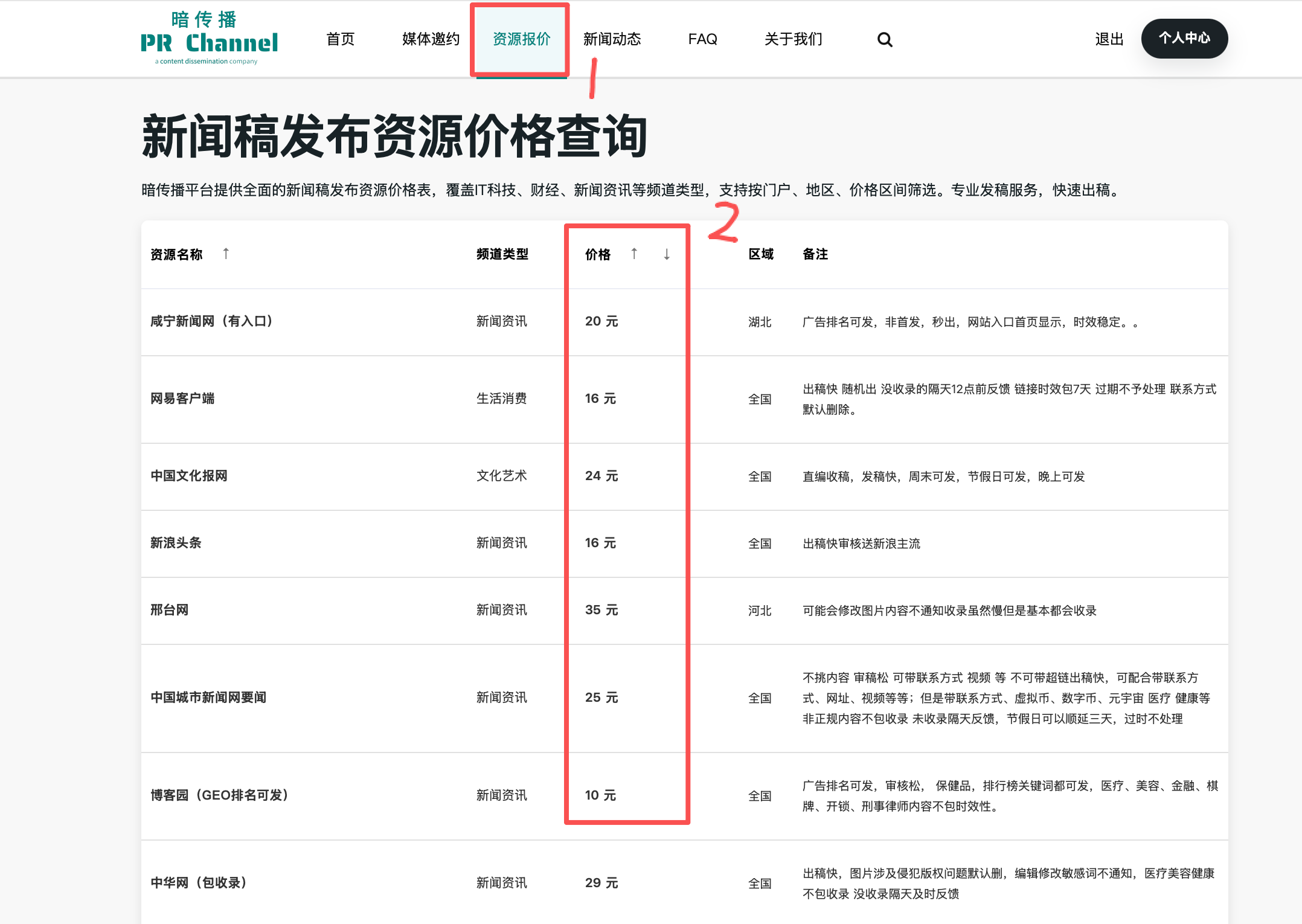Image resolution: width=1302 pixels, height=924 pixels.
Task: Click 出稿快审核送新浪主流 remark
Action: [x=861, y=544]
